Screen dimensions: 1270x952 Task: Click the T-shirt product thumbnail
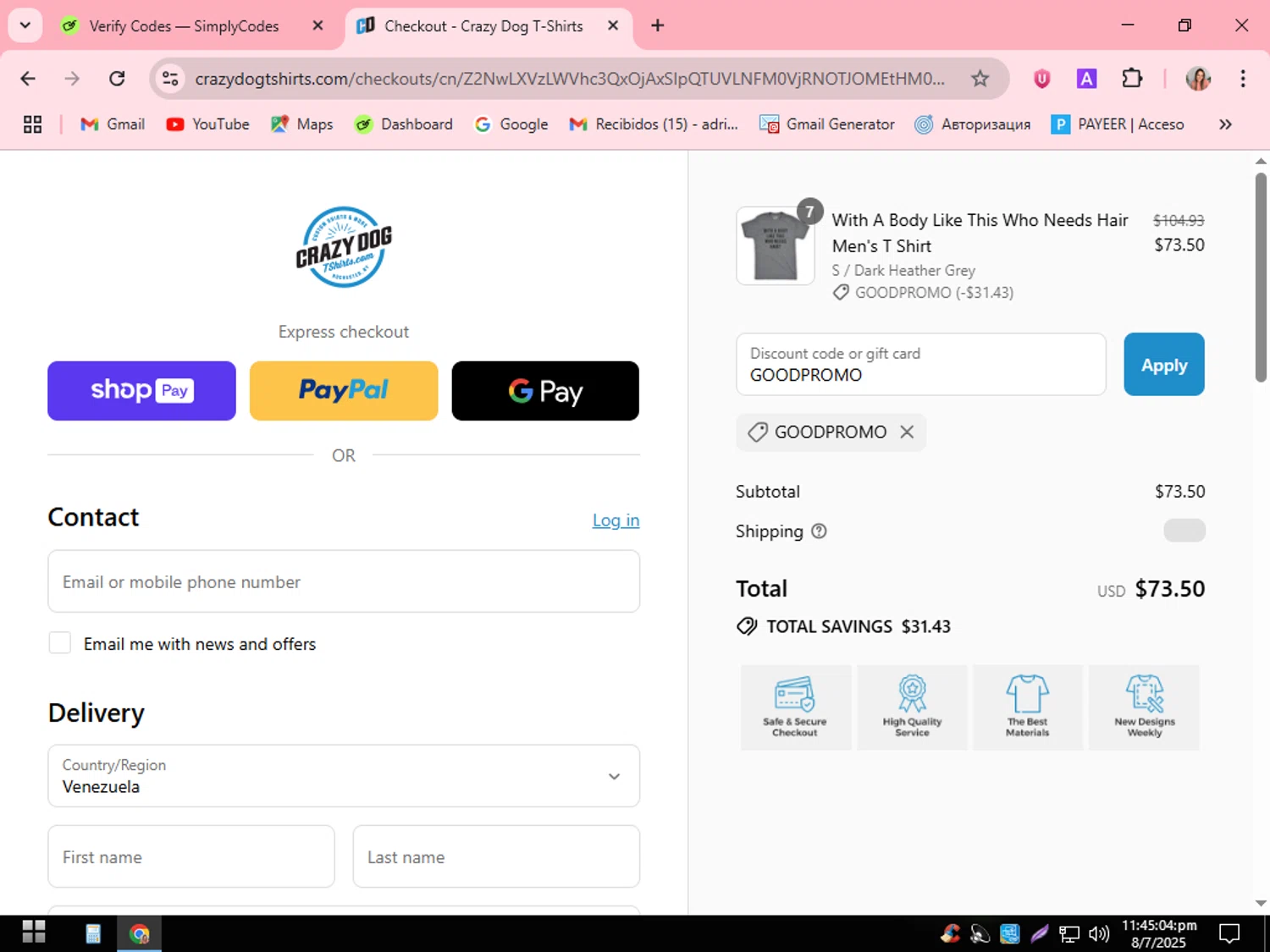point(776,246)
